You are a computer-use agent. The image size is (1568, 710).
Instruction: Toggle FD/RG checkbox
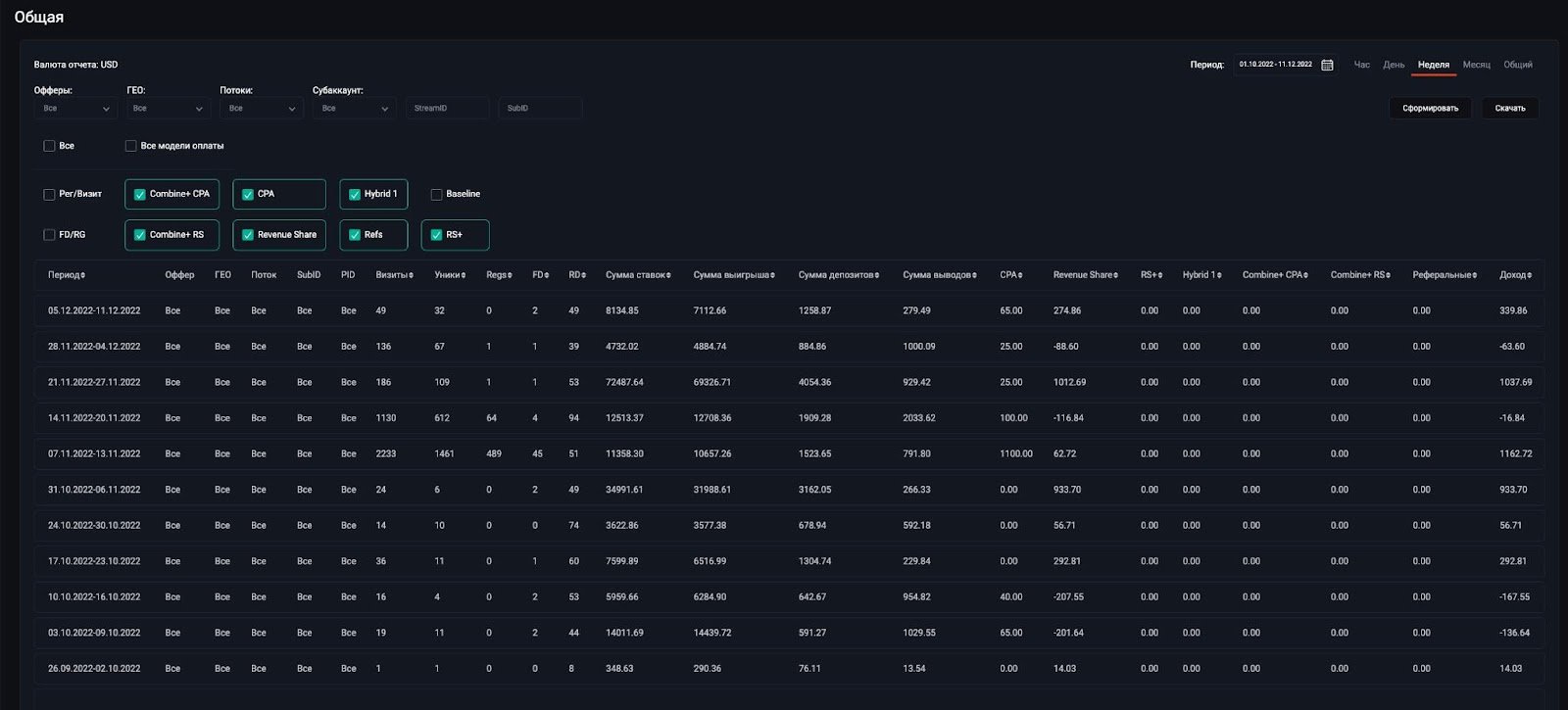49,235
